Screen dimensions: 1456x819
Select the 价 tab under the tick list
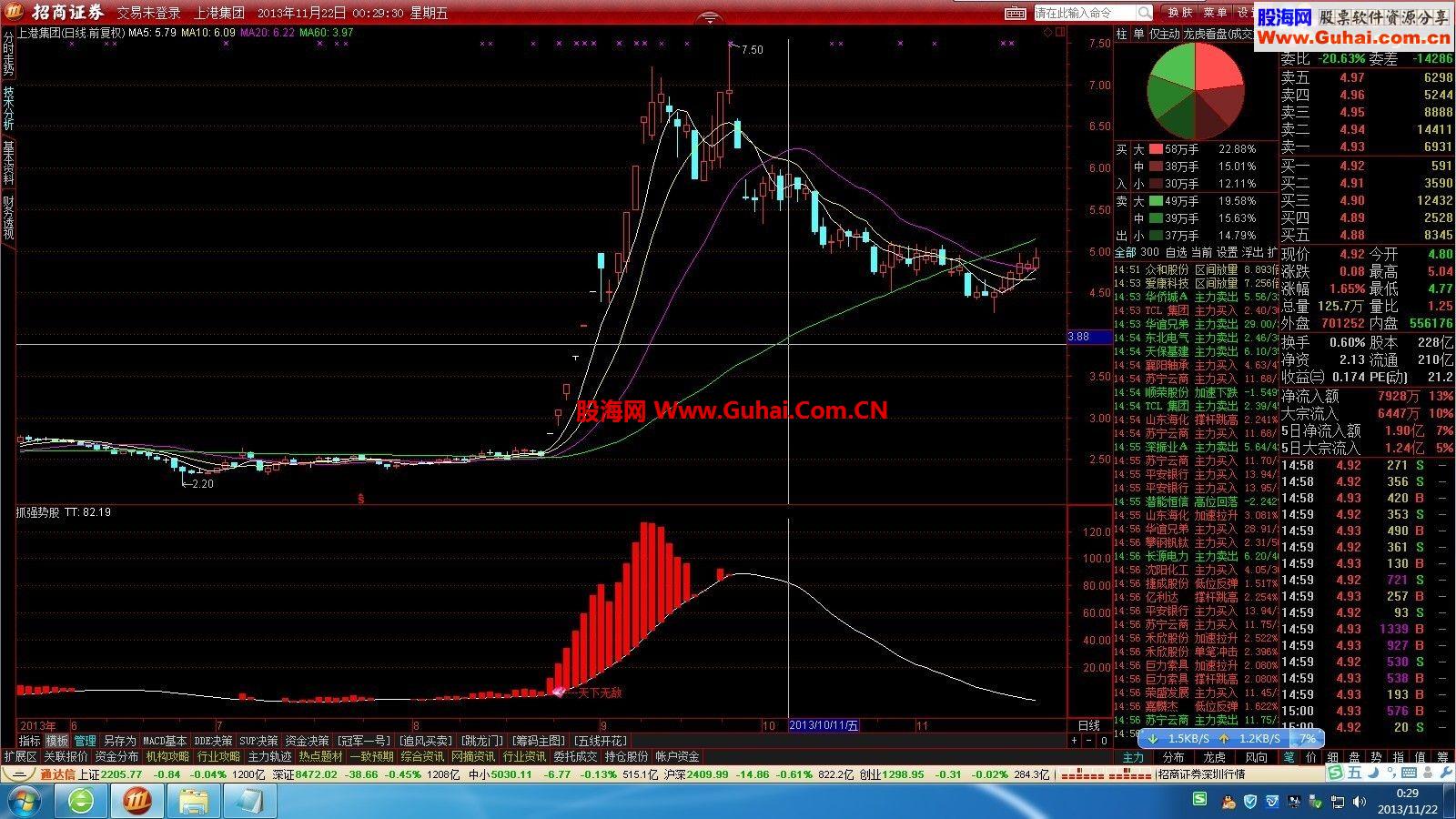(1310, 757)
